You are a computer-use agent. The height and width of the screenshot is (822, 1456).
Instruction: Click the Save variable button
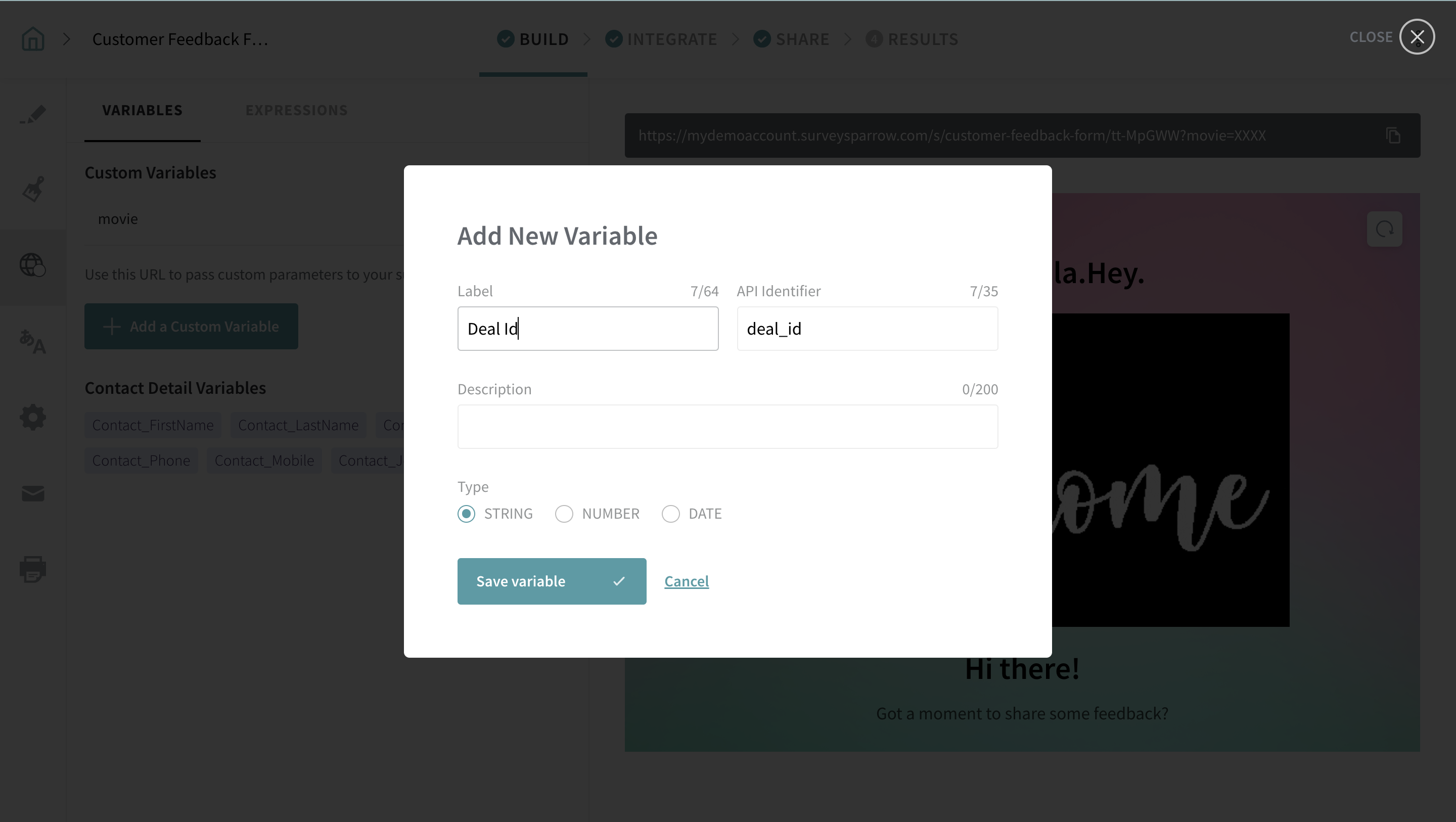(551, 581)
